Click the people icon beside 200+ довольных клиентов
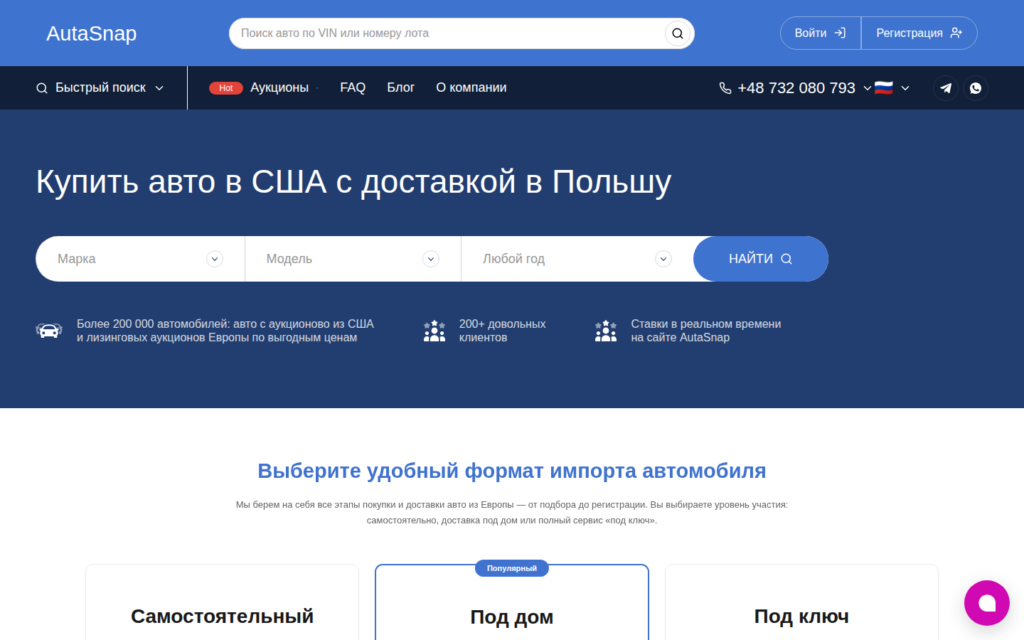Screen dimensions: 1024x640 (434, 331)
